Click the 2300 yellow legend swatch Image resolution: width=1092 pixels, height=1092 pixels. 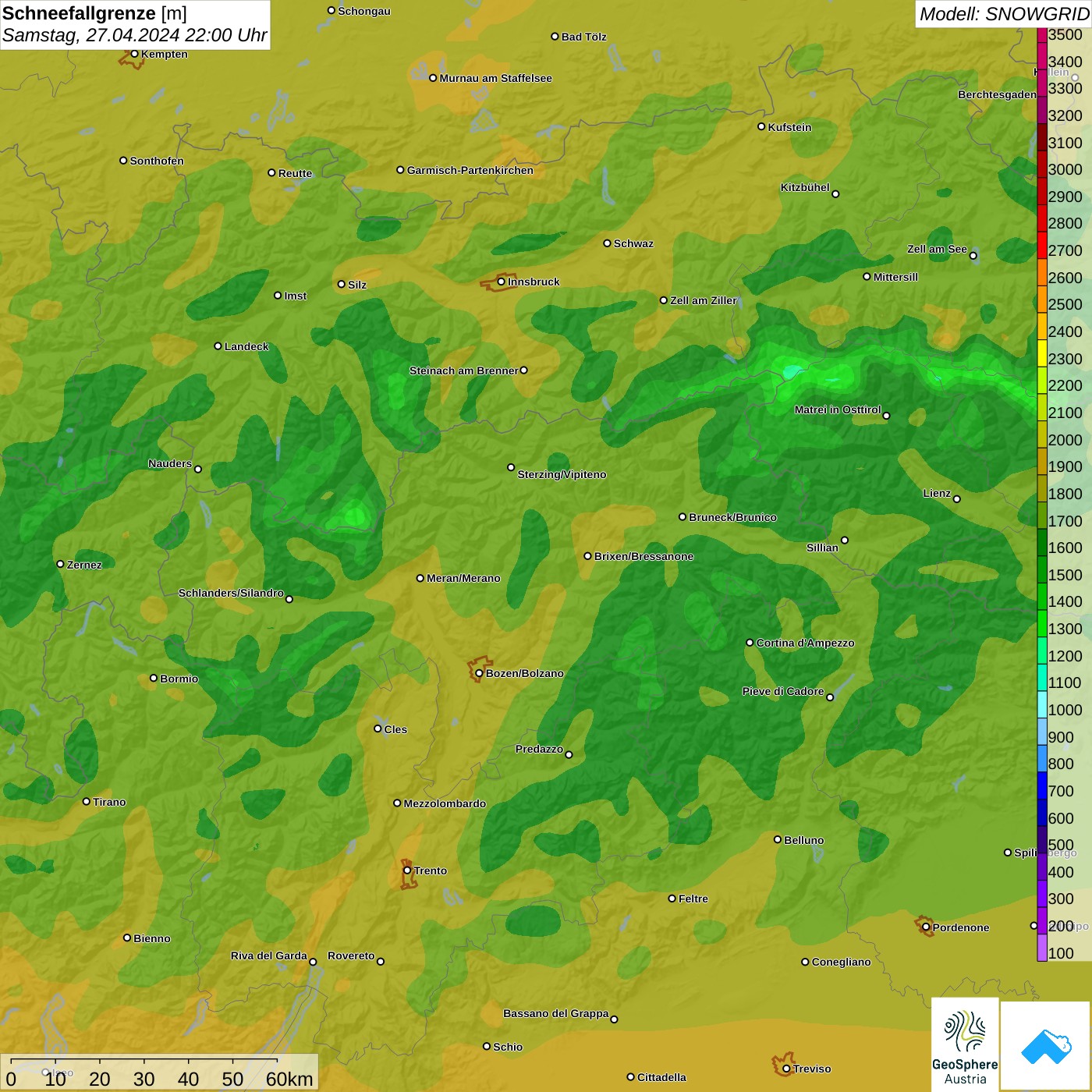point(1041,353)
